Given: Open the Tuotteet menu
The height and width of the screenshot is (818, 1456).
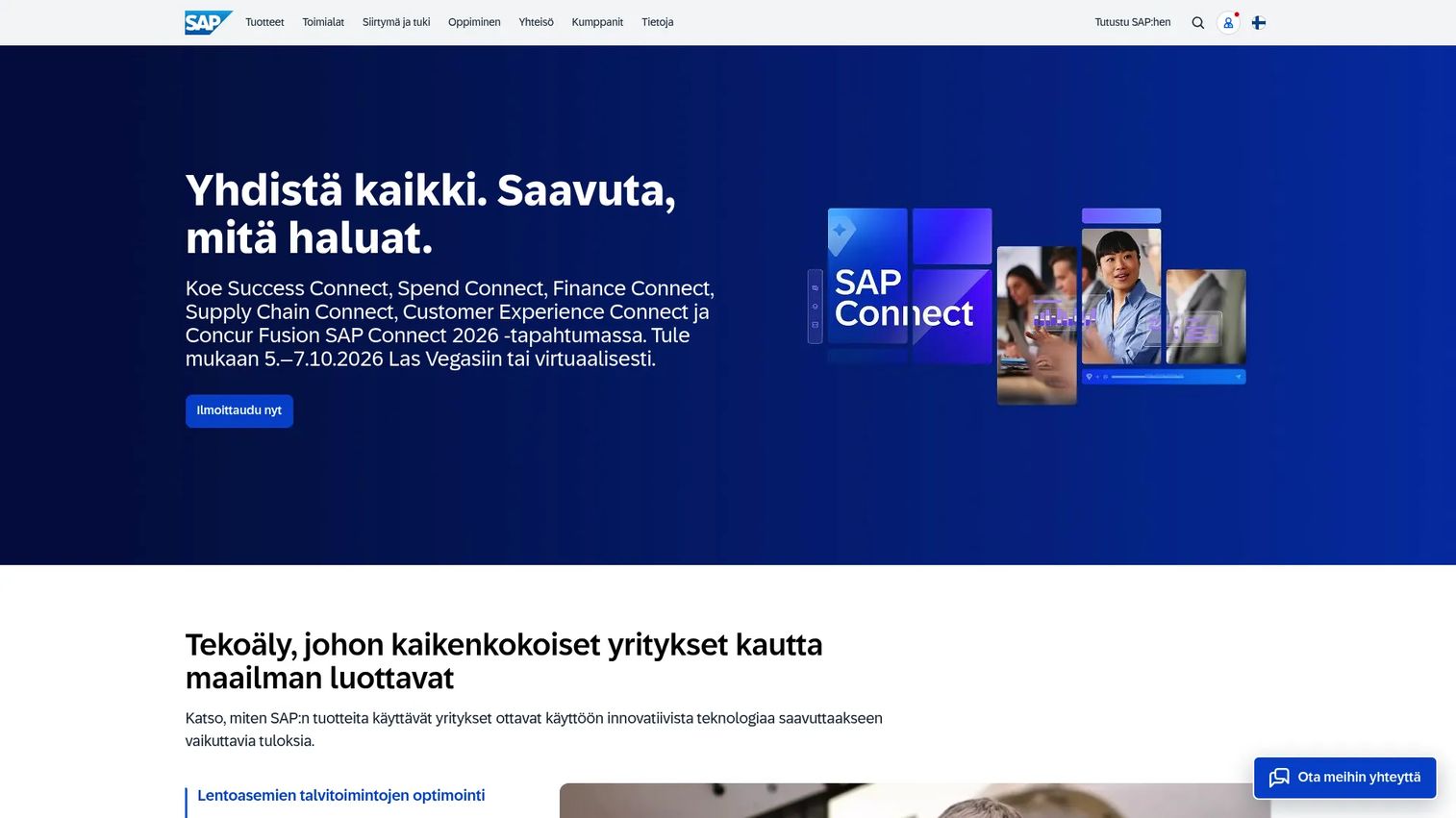Looking at the screenshot, I should pos(264,22).
